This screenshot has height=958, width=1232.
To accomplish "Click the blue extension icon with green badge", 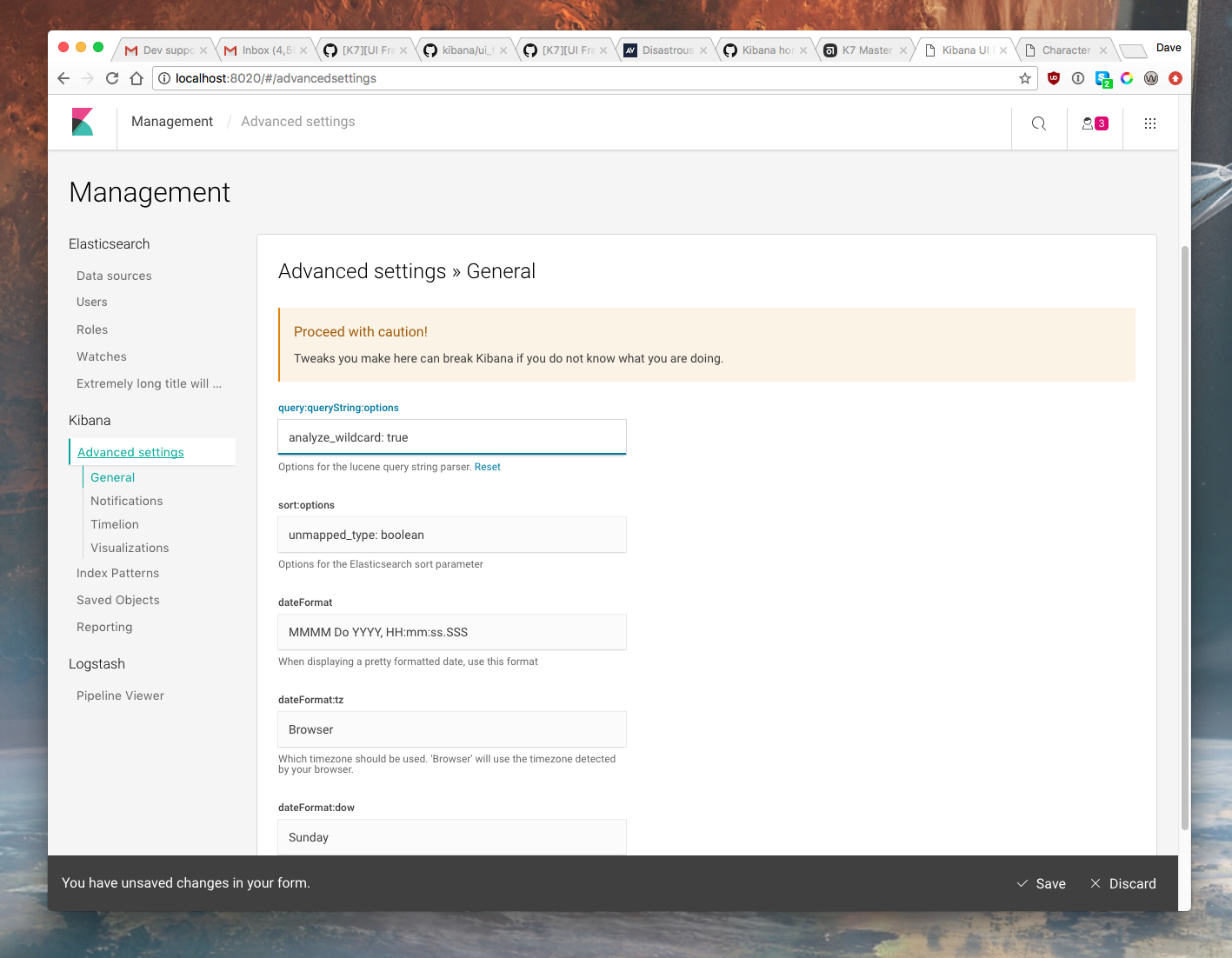I will click(1103, 79).
